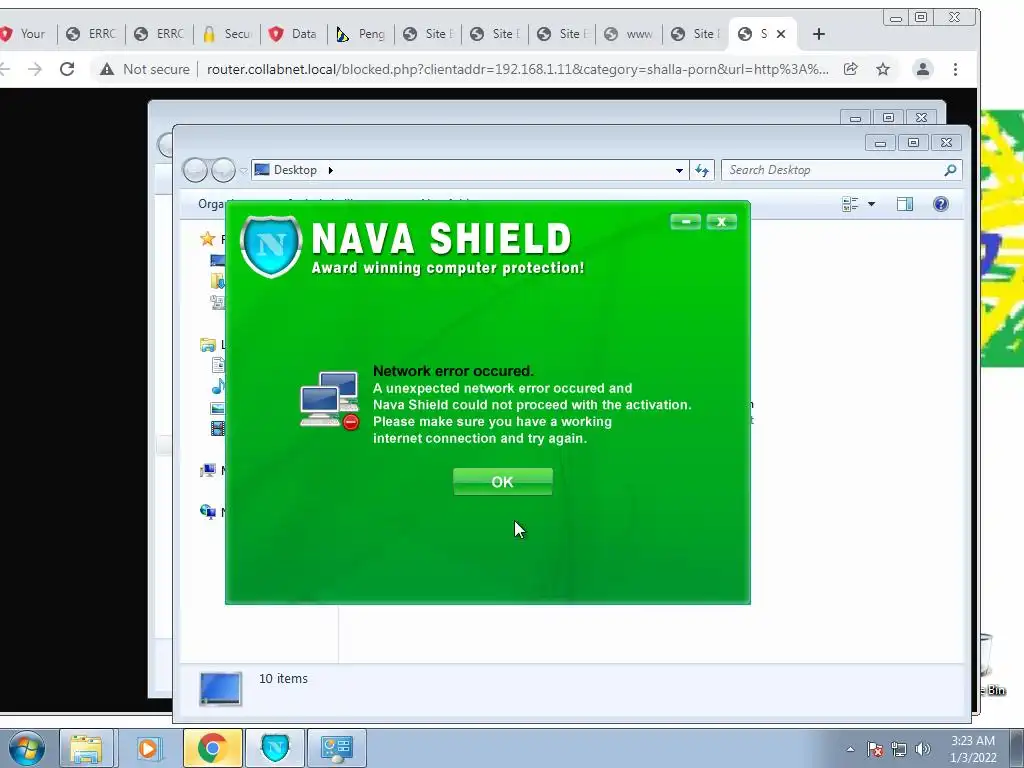
Task: Click Show desktop button
Action: pos(1017,748)
